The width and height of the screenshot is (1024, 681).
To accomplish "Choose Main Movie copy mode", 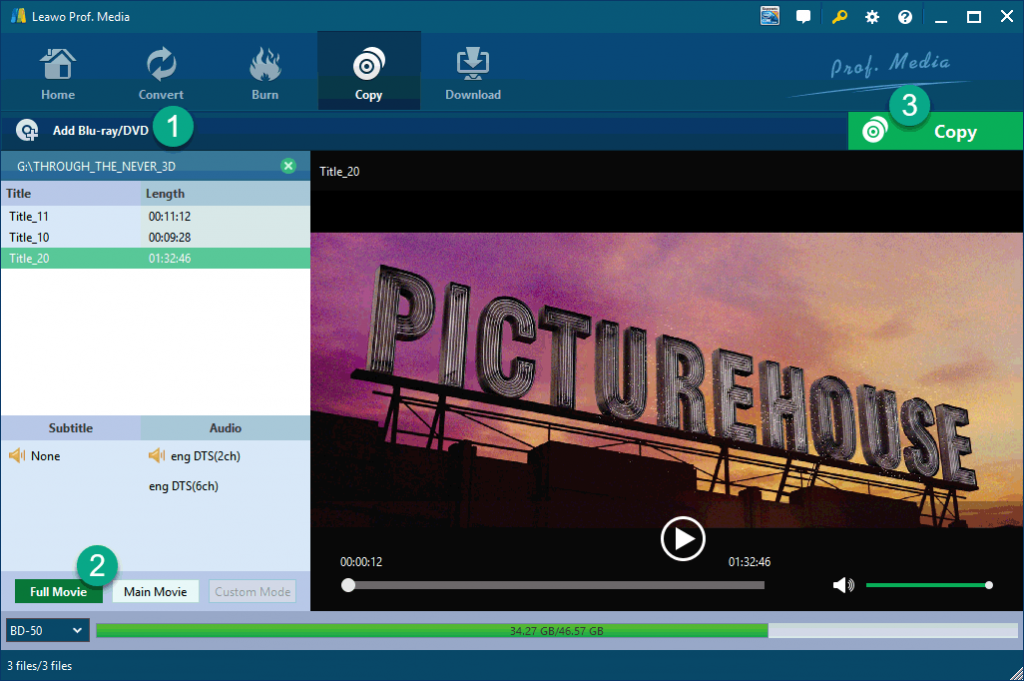I will [155, 592].
